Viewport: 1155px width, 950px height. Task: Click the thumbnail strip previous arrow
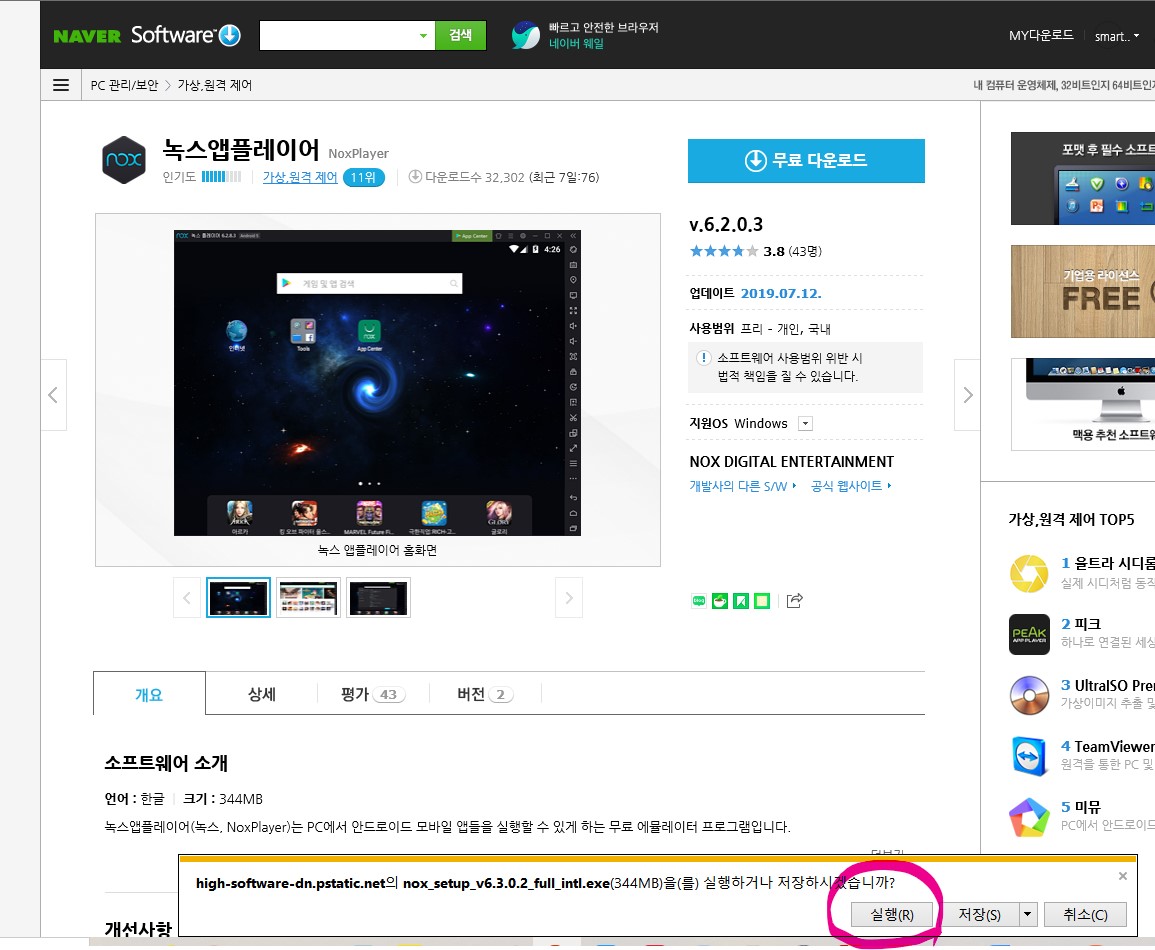point(186,597)
